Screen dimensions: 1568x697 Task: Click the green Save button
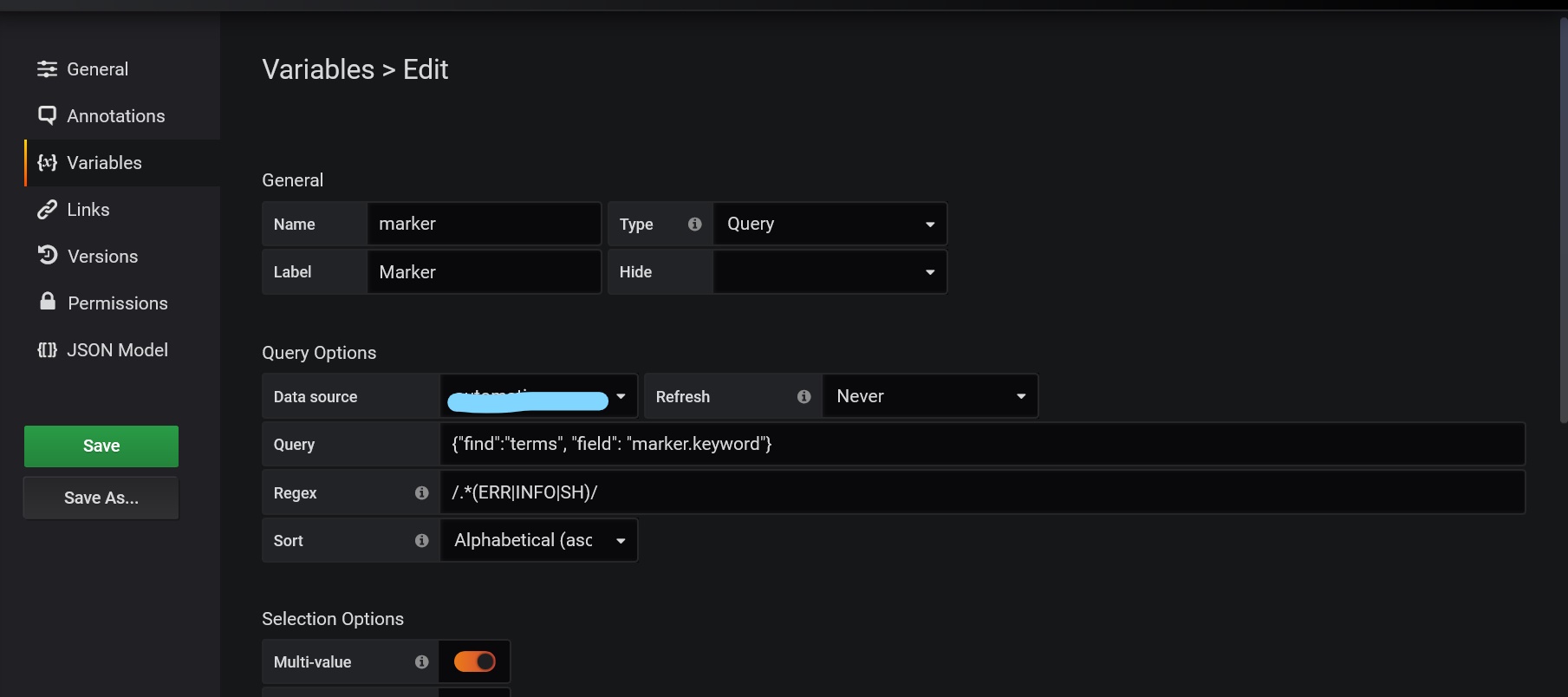(101, 446)
